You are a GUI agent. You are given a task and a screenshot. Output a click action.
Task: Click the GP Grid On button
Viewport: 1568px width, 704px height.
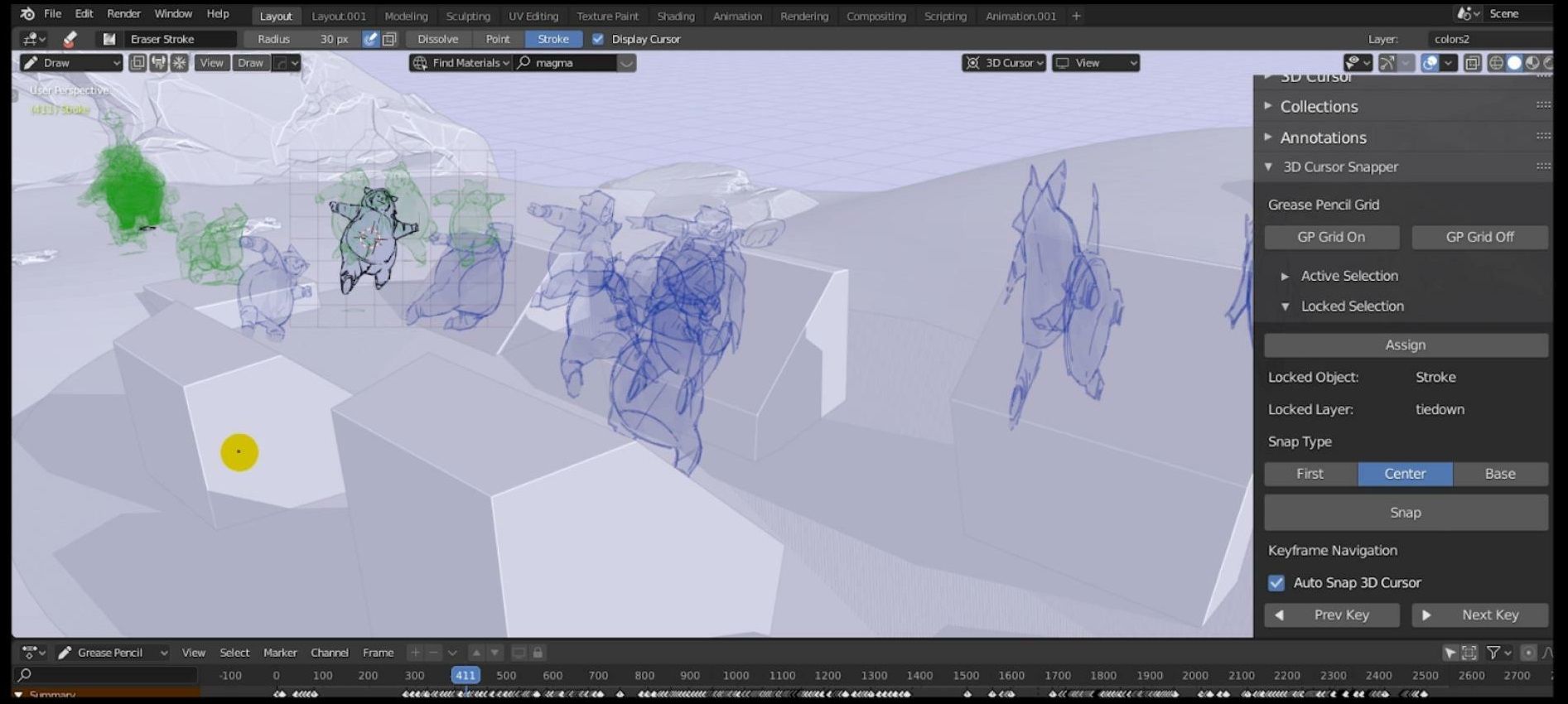tap(1331, 237)
